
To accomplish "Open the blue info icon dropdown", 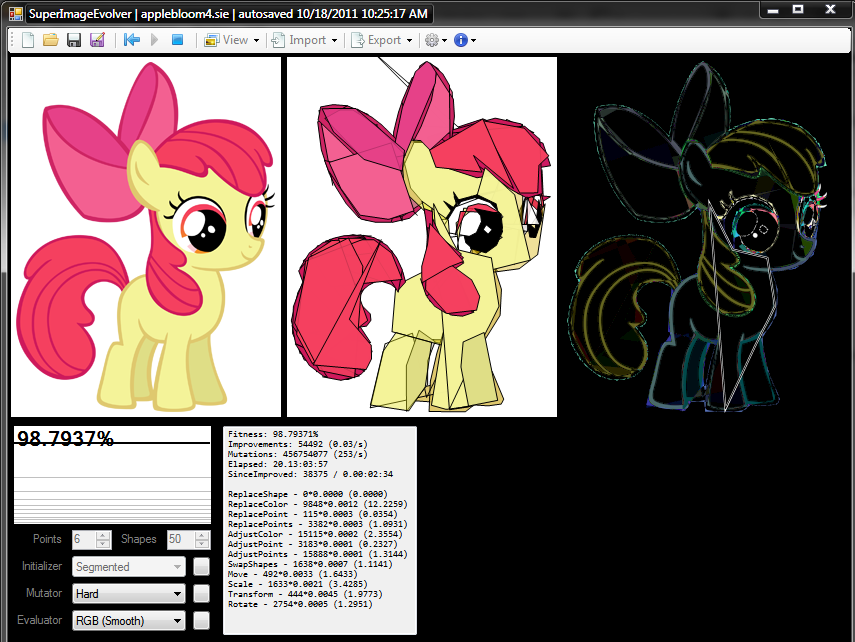I will [x=465, y=40].
